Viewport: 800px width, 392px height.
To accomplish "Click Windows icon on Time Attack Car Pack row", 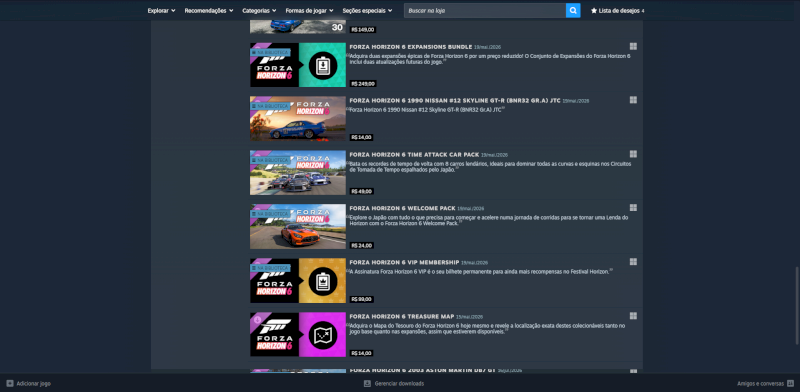I will click(x=633, y=154).
